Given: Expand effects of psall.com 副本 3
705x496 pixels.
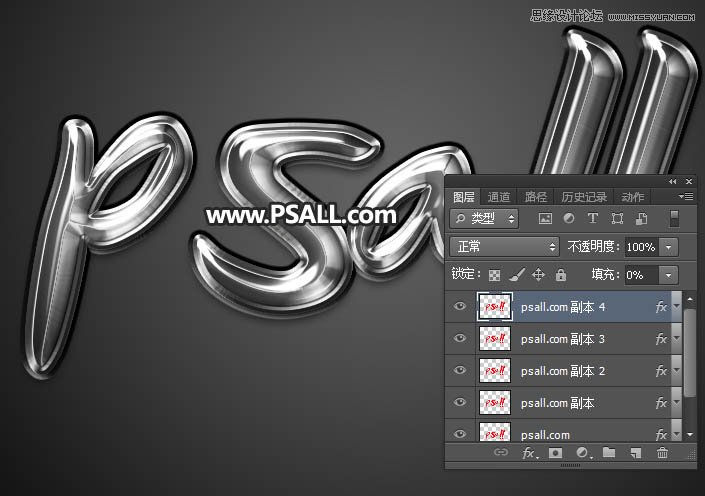Looking at the screenshot, I should point(676,339).
